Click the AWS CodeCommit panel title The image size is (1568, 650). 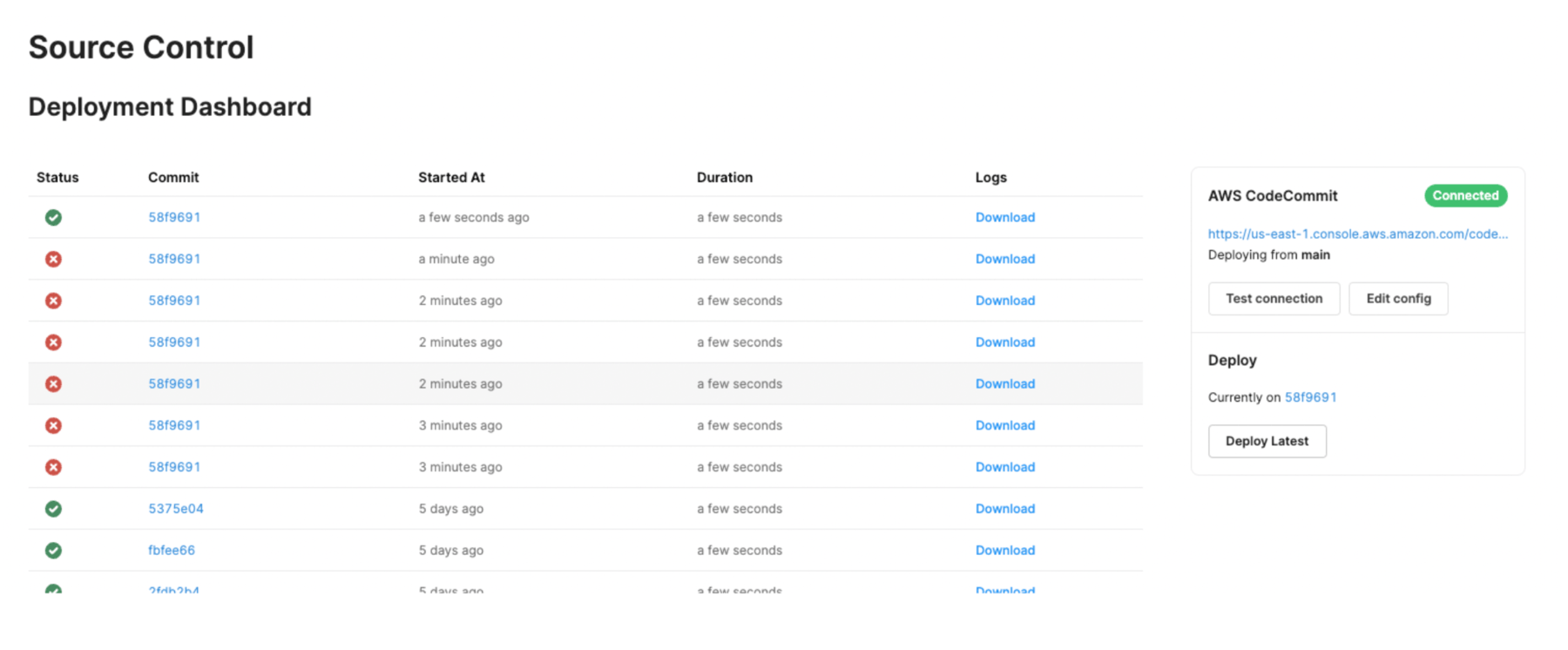coord(1273,196)
